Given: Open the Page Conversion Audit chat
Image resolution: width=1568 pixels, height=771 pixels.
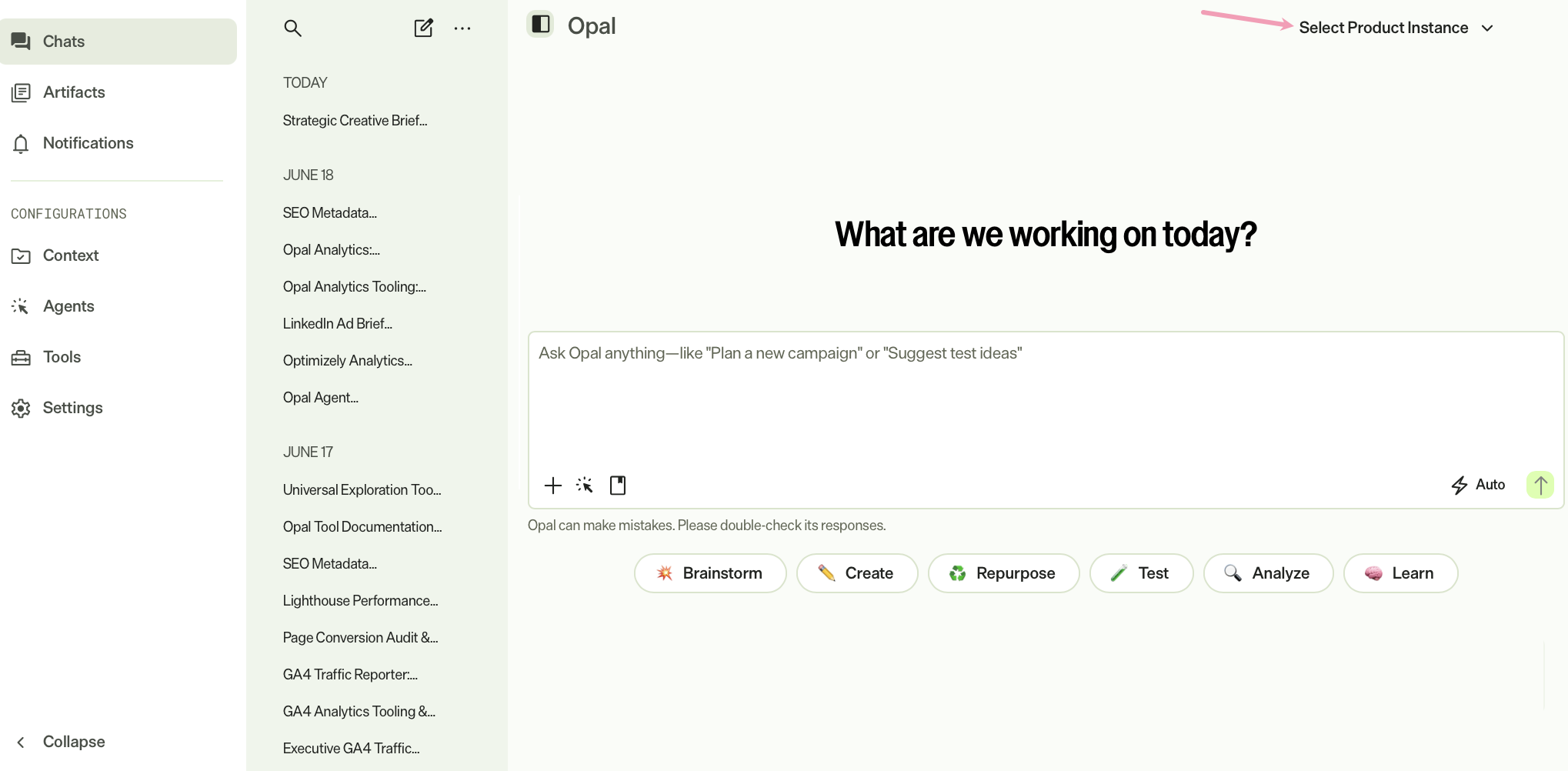Looking at the screenshot, I should 361,638.
